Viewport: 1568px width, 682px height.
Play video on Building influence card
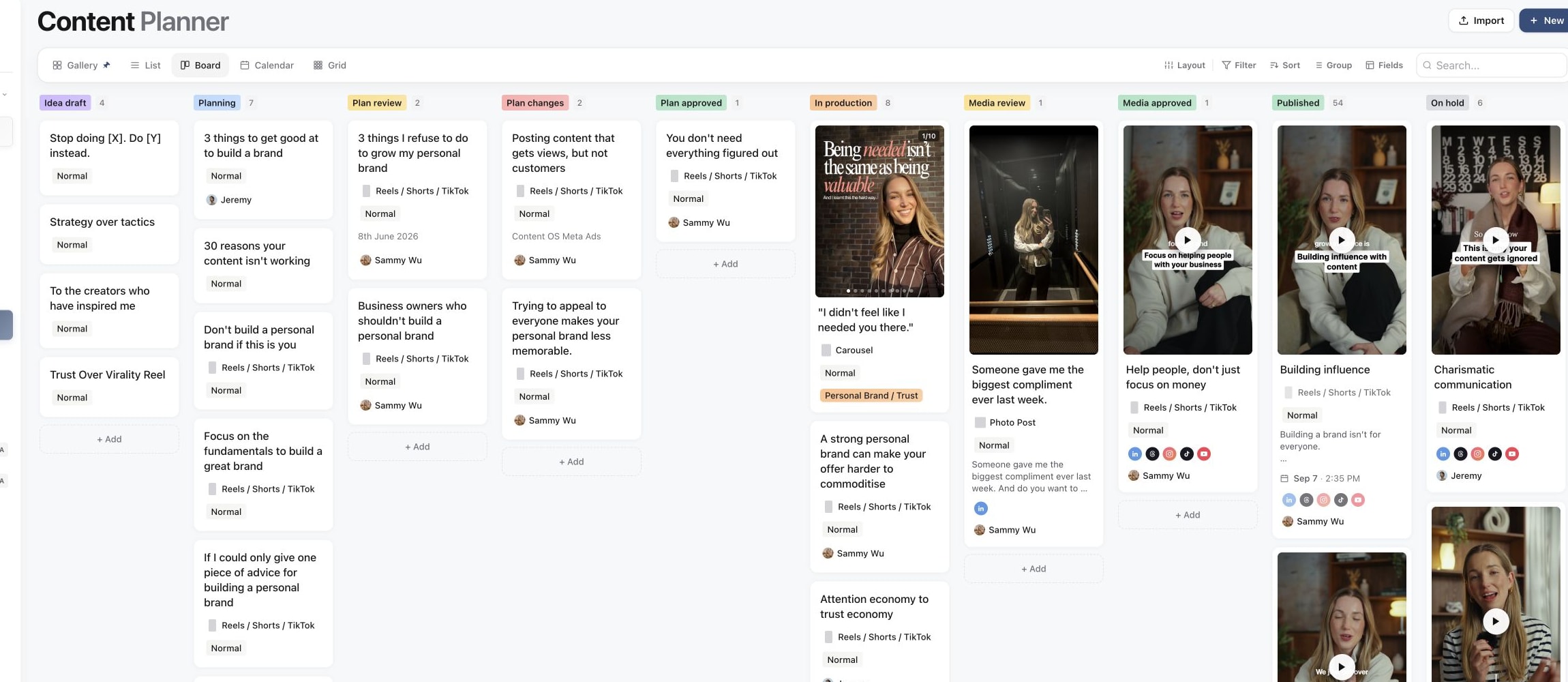pos(1342,240)
